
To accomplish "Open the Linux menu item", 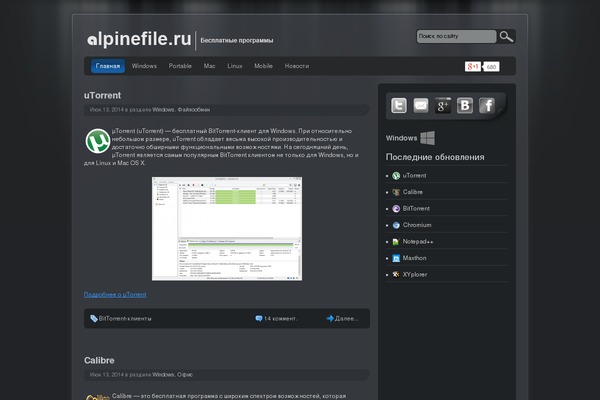I will pos(235,66).
